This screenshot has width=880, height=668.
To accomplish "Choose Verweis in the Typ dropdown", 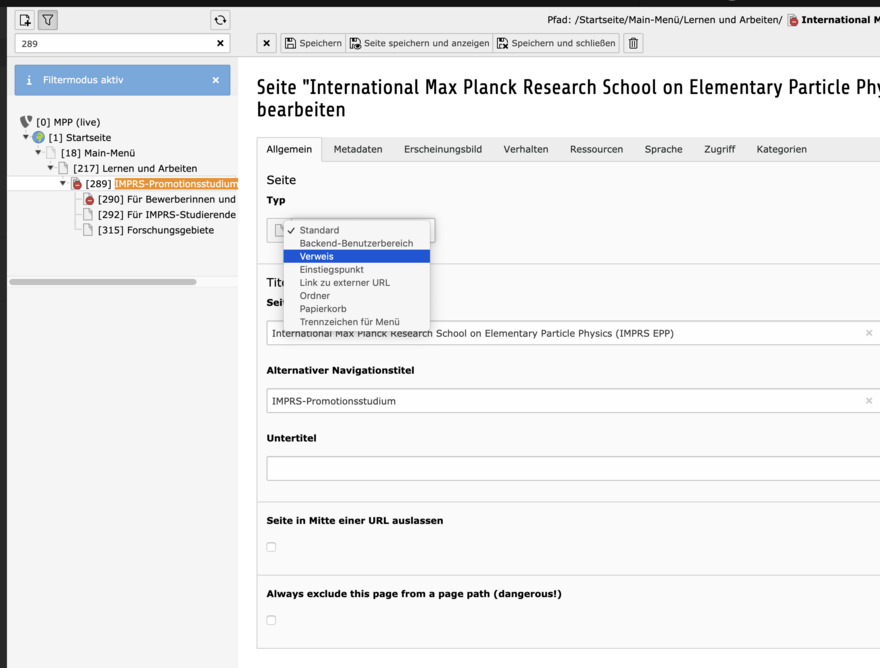I will tap(356, 257).
